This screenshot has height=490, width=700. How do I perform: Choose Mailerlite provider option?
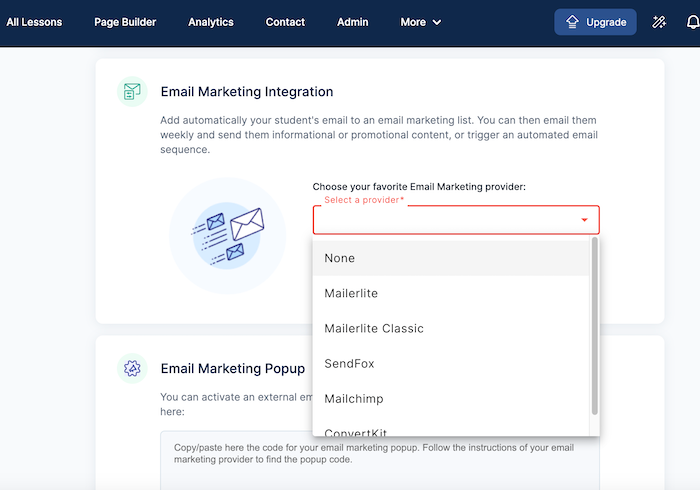click(x=451, y=293)
